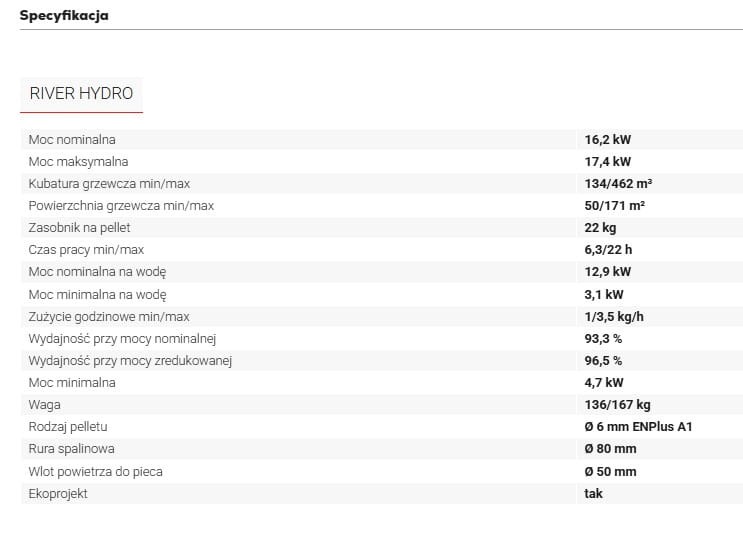Image resolution: width=743 pixels, height=555 pixels.
Task: Click the Specyfikacja section heading
Action: [64, 15]
